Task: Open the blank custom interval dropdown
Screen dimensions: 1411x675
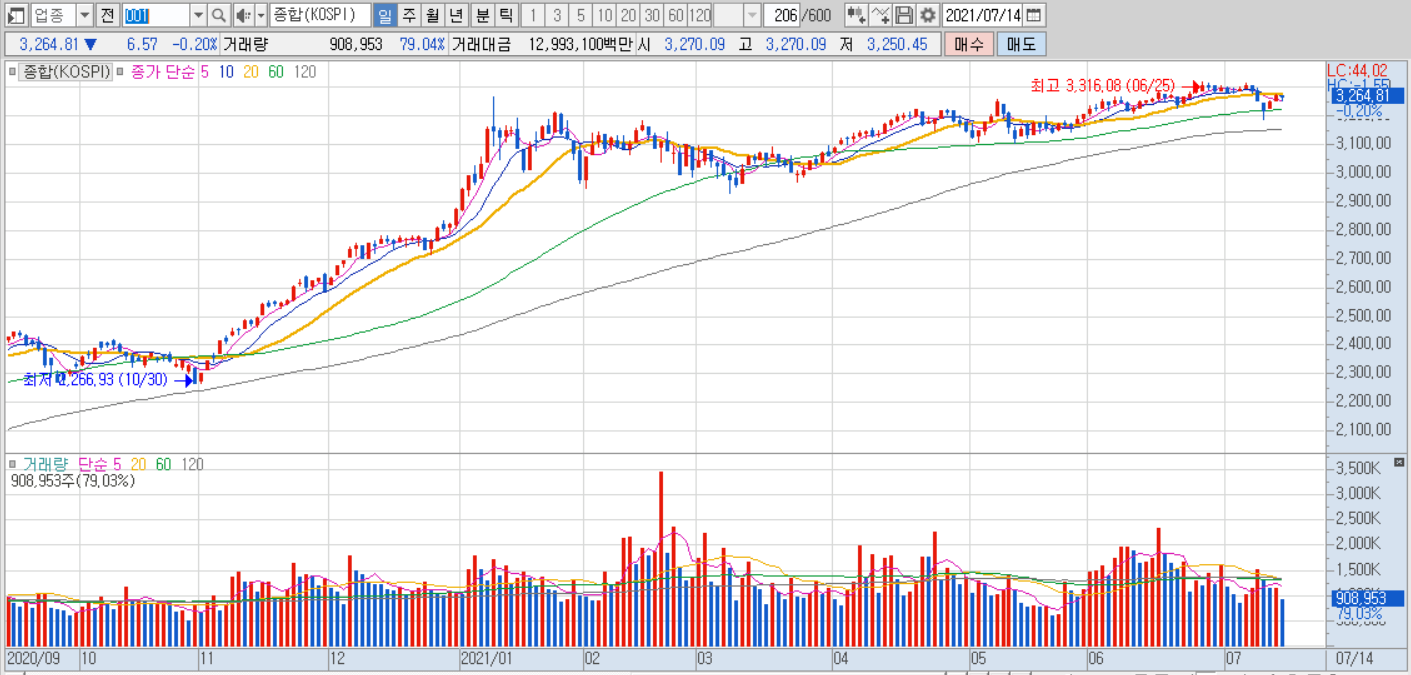Action: point(752,15)
